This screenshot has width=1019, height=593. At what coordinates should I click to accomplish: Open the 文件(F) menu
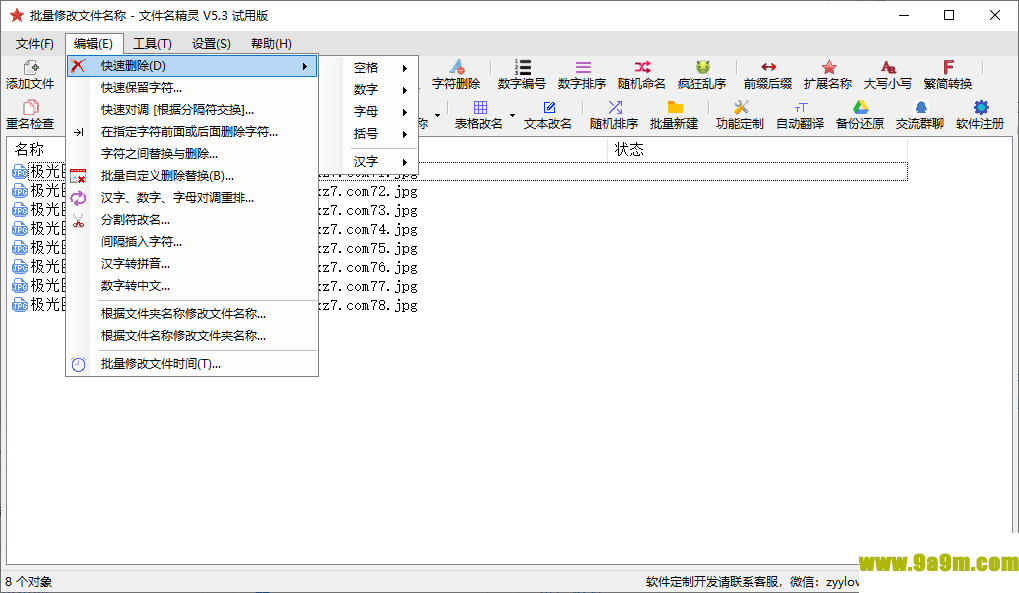pos(35,44)
